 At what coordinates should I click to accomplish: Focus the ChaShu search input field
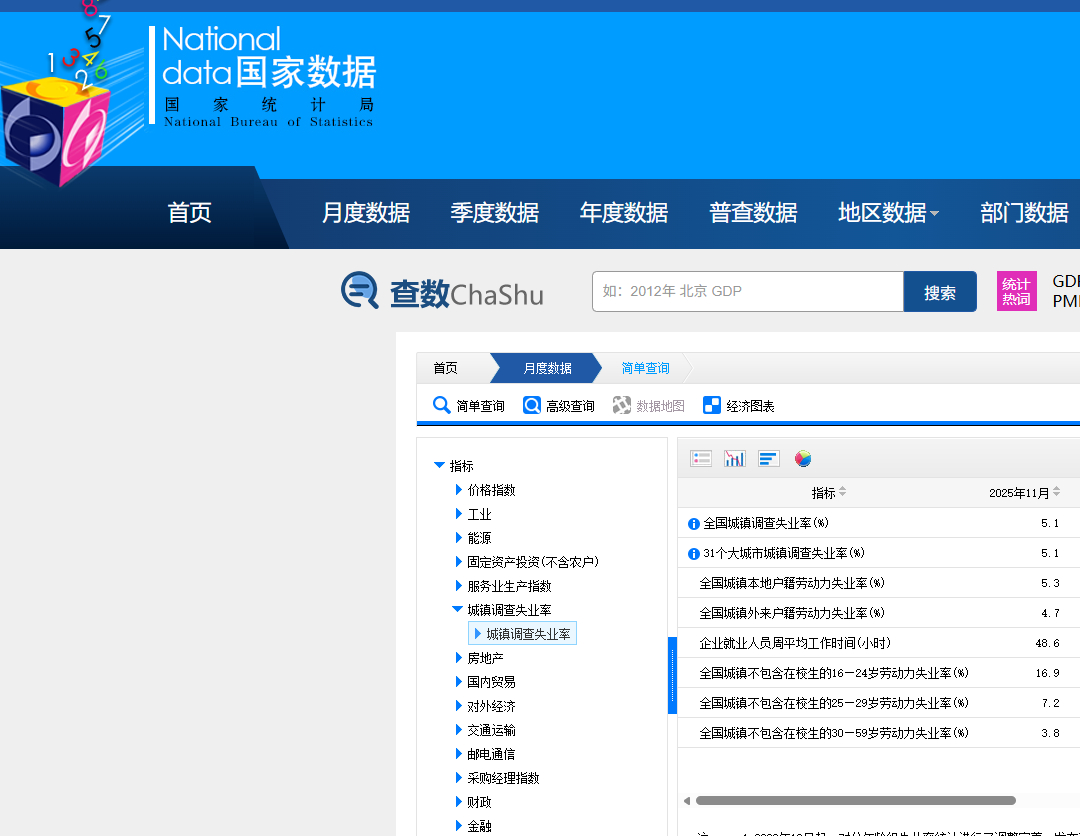[748, 291]
